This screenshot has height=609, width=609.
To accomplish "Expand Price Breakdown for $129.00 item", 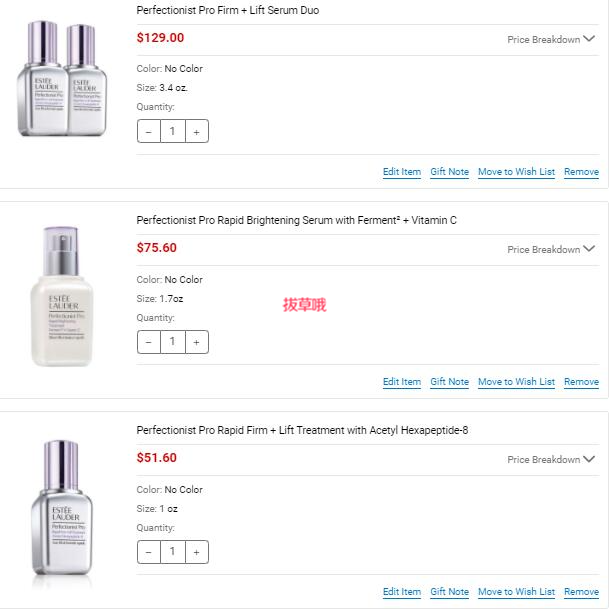I will (551, 40).
